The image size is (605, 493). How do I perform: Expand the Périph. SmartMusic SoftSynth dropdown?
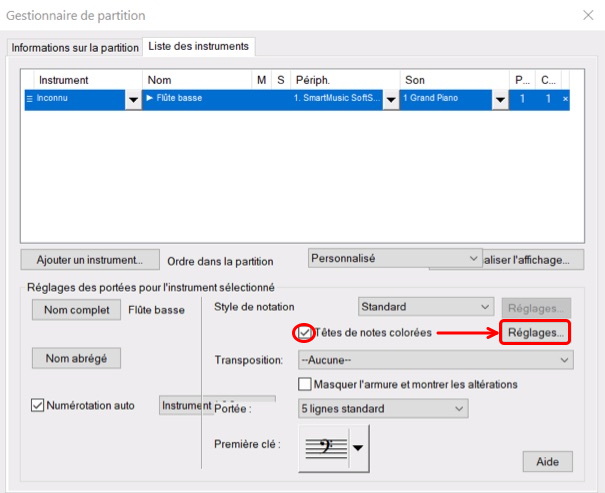pyautogui.click(x=389, y=99)
